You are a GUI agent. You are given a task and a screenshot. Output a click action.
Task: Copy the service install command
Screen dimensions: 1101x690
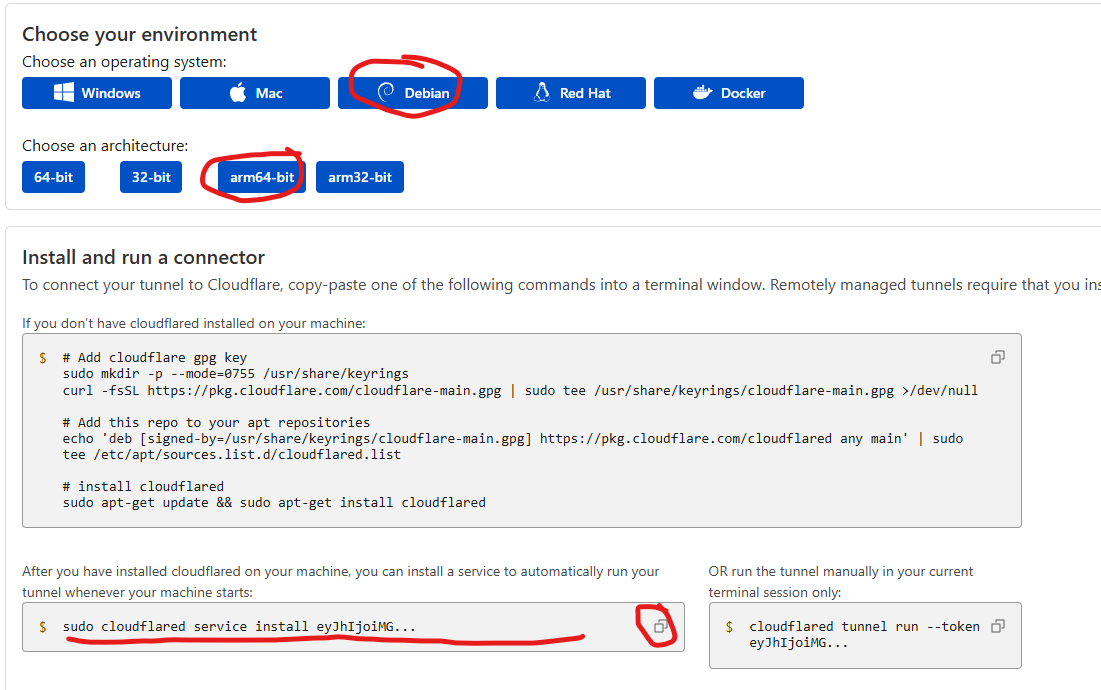[661, 626]
